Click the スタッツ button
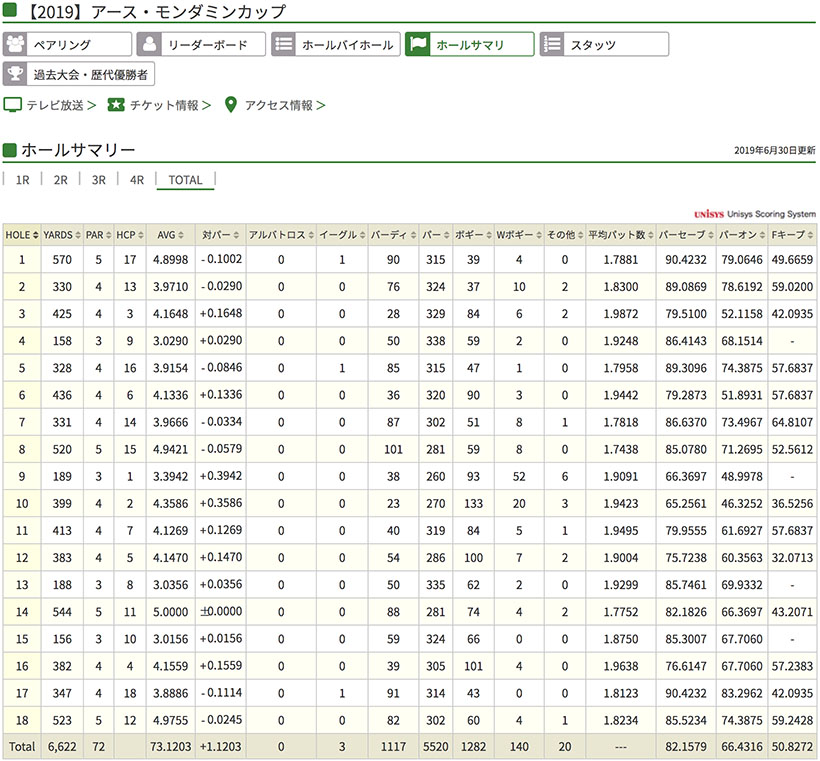This screenshot has width=820, height=761. (604, 45)
